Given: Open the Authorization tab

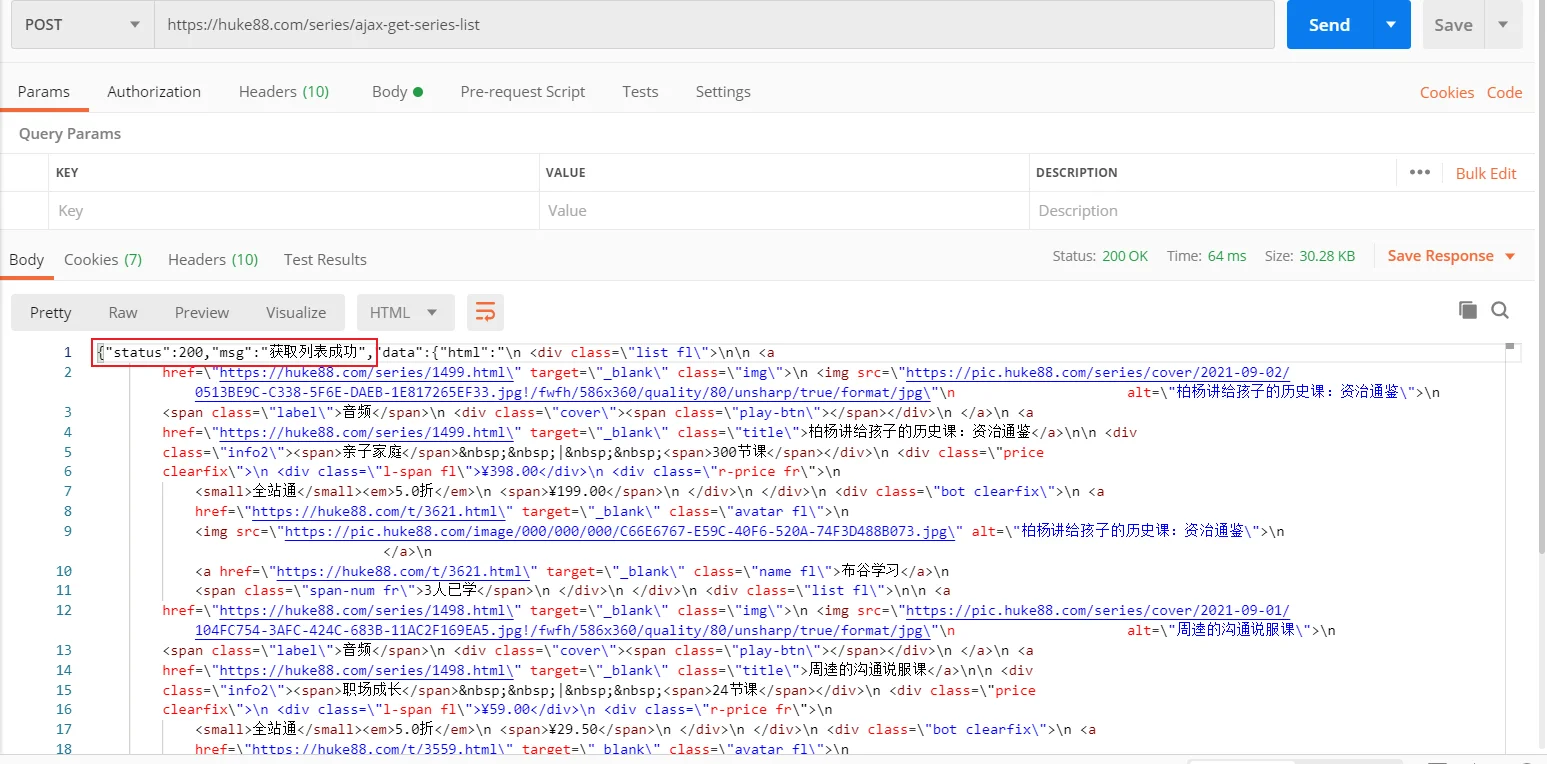Looking at the screenshot, I should coord(154,91).
